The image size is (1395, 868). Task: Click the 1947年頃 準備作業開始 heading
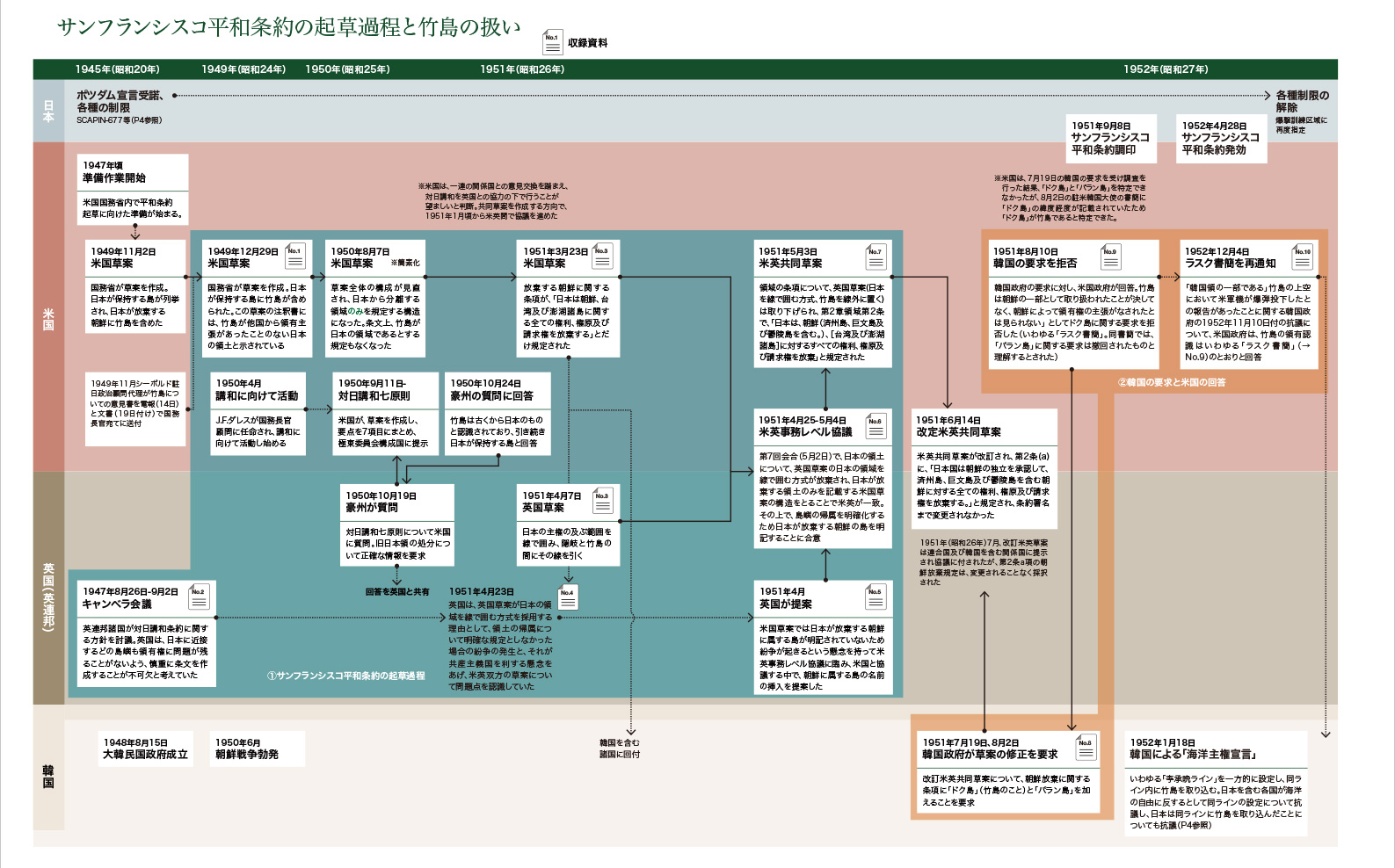click(114, 171)
